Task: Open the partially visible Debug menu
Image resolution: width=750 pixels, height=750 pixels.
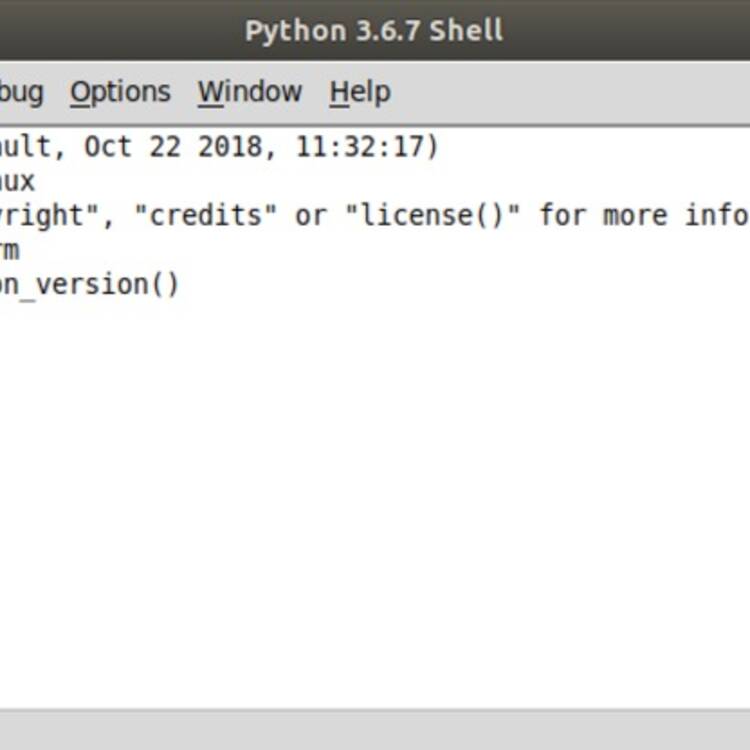Action: [21, 92]
